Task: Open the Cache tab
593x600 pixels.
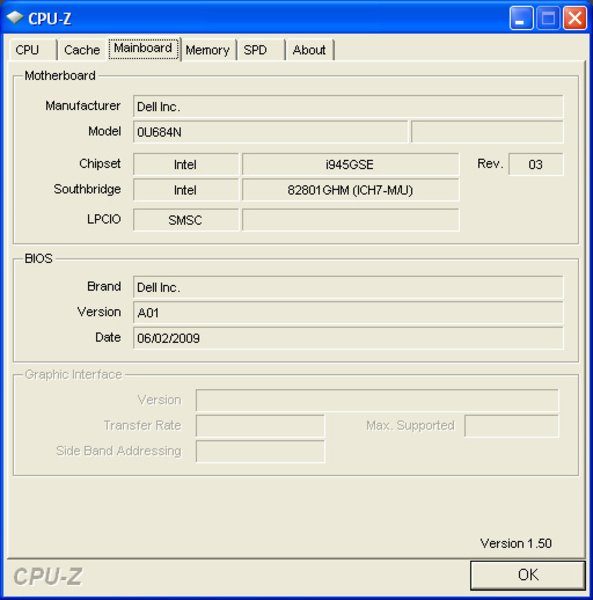Action: click(x=82, y=50)
